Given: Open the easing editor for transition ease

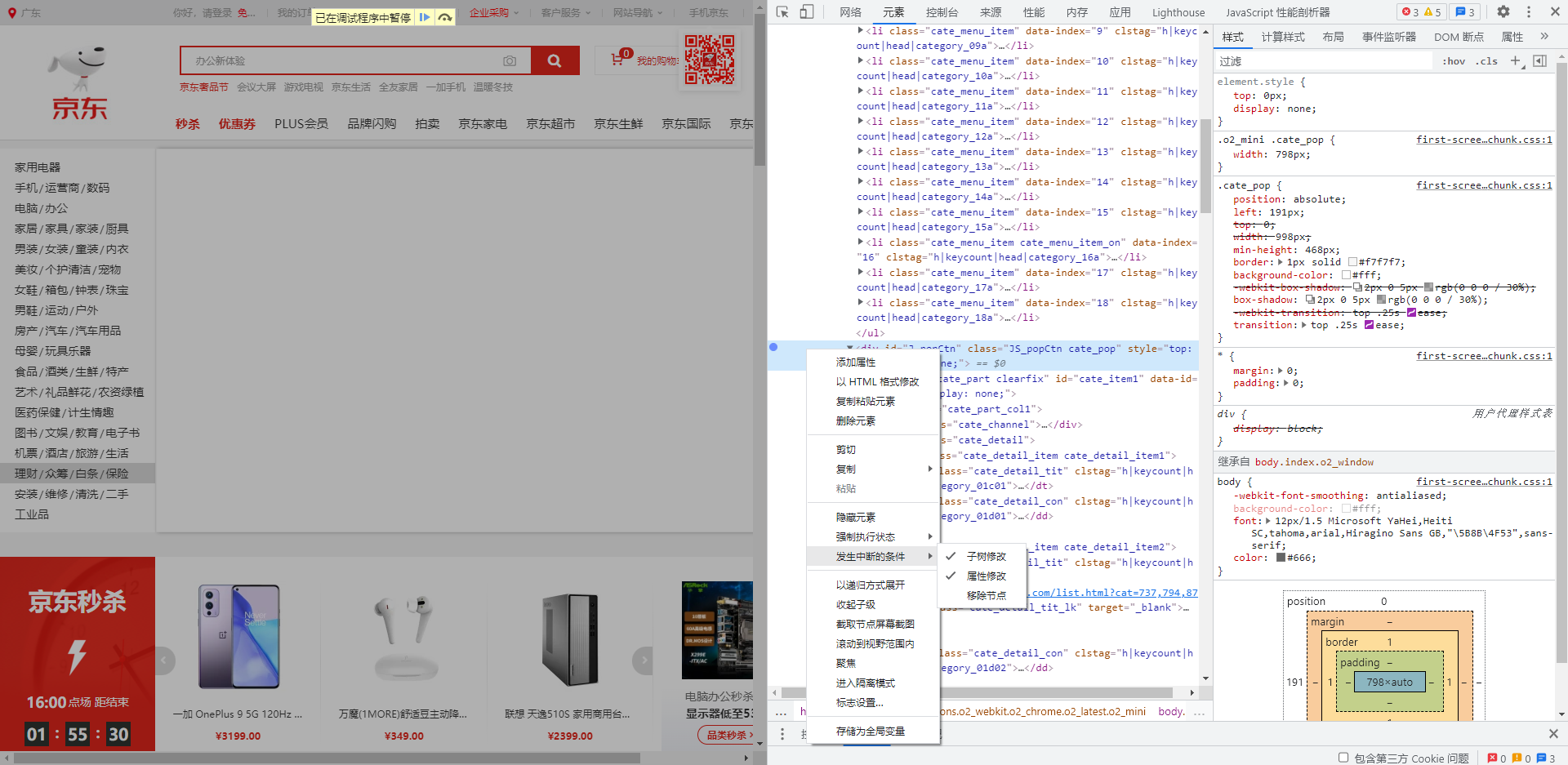Looking at the screenshot, I should 1369,325.
